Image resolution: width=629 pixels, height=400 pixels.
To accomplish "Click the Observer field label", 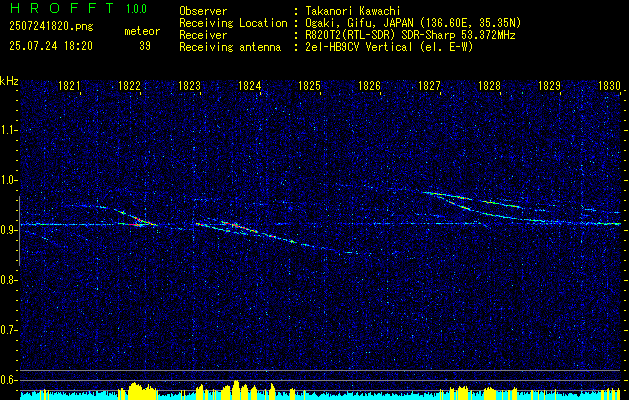I will click(203, 11).
